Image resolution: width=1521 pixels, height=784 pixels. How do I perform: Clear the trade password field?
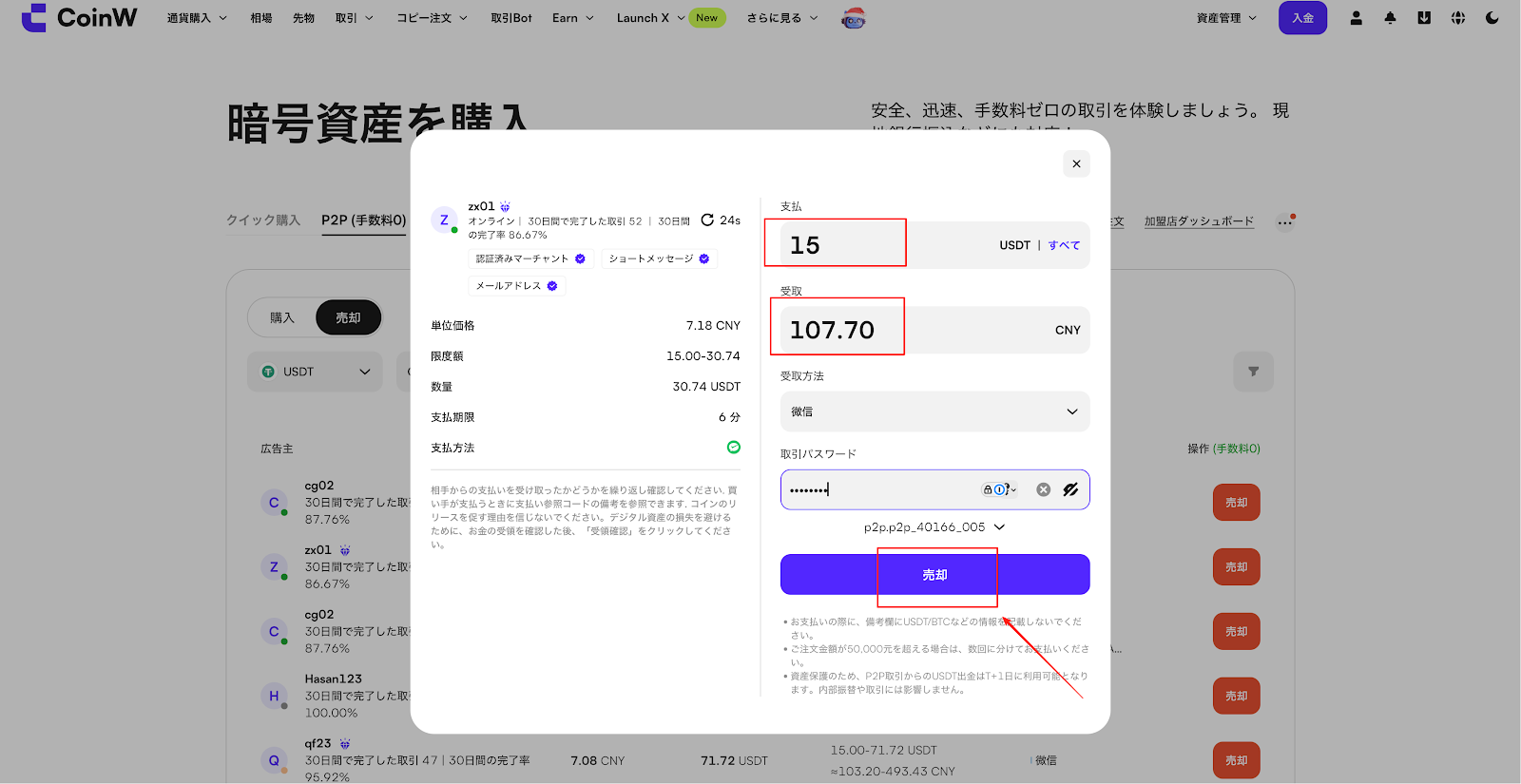tap(1043, 489)
